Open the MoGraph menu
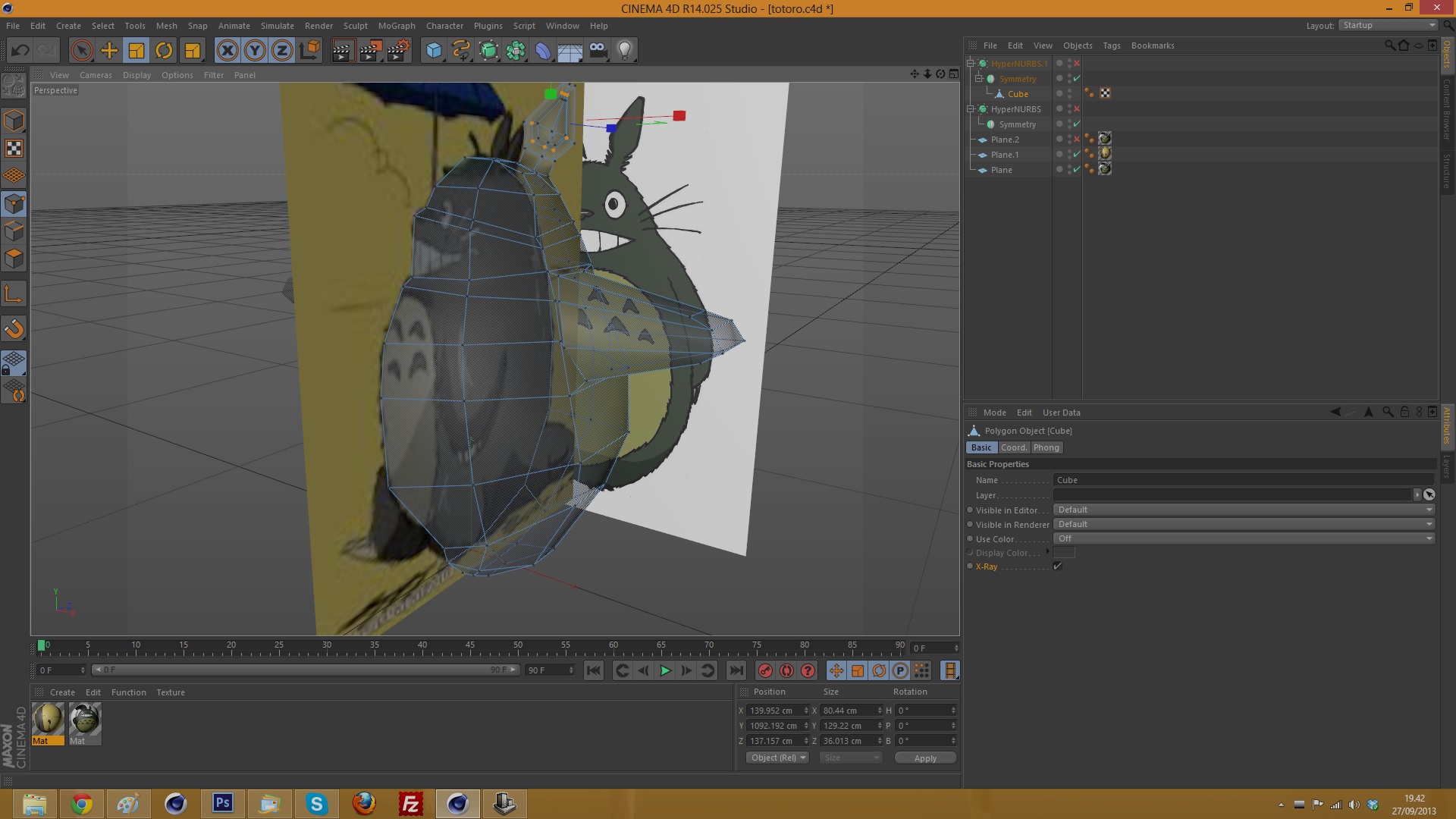The width and height of the screenshot is (1456, 819). coord(397,26)
